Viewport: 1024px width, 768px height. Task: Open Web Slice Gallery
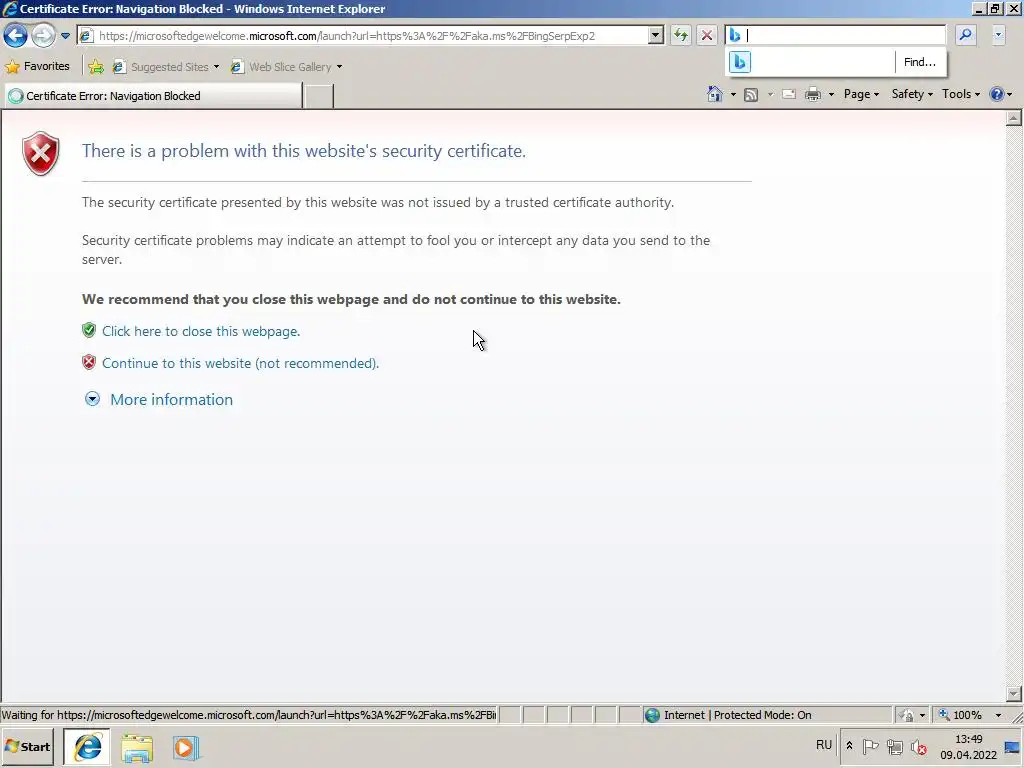[x=281, y=67]
